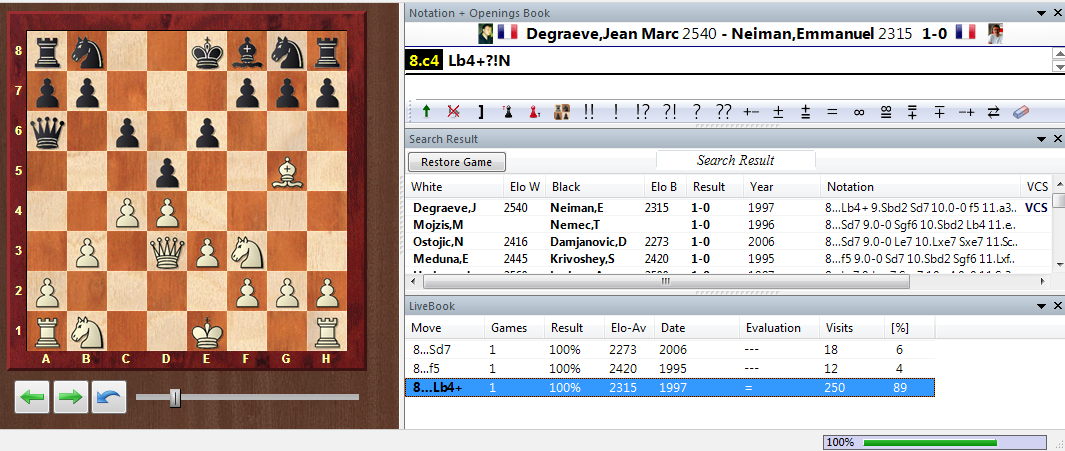Viewport: 1065px width, 451px height.
Task: Insert the infinity 'unclear' evaluation symbol
Action: tap(858, 112)
